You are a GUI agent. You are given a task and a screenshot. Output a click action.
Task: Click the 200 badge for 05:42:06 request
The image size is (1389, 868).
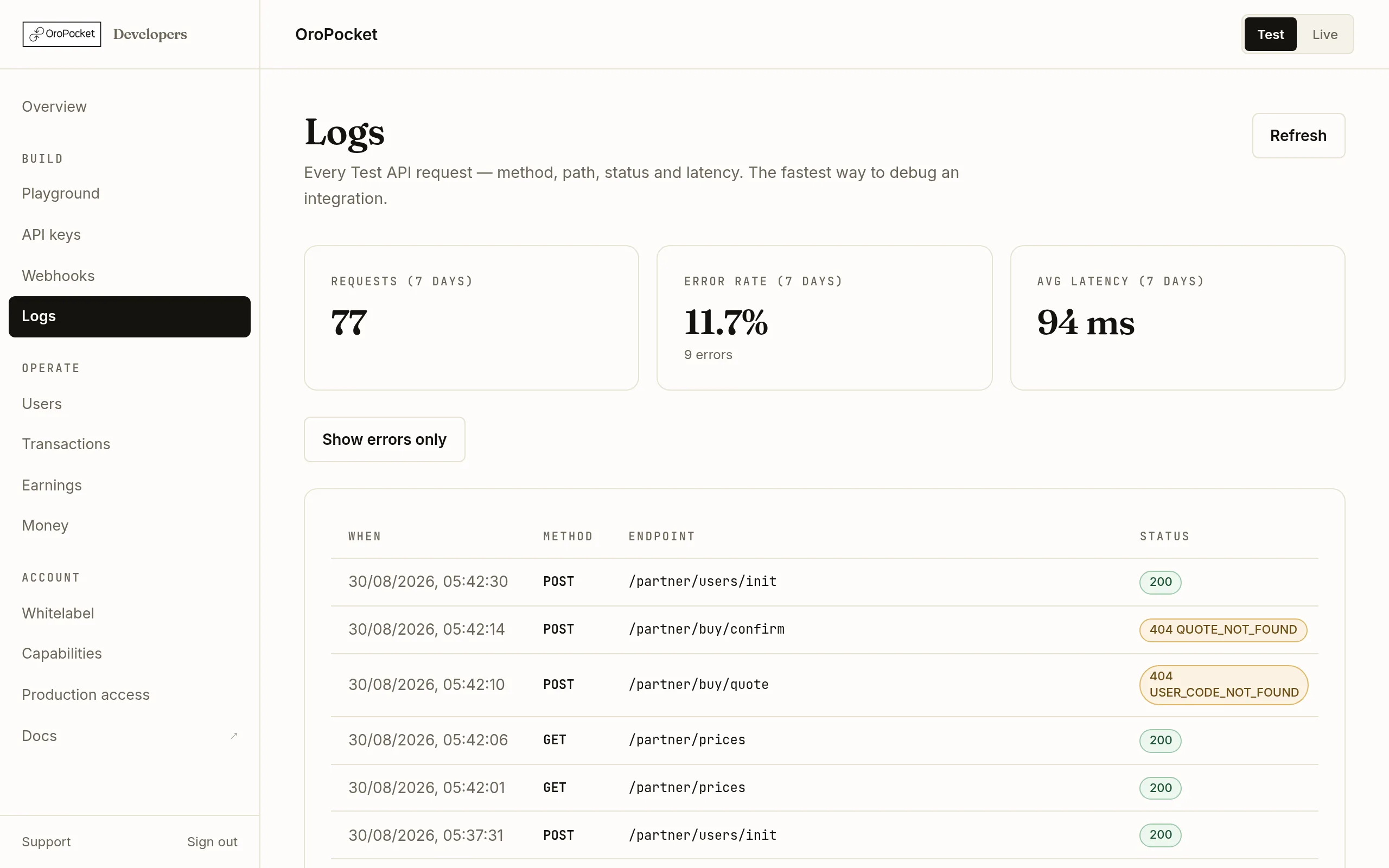coord(1161,741)
